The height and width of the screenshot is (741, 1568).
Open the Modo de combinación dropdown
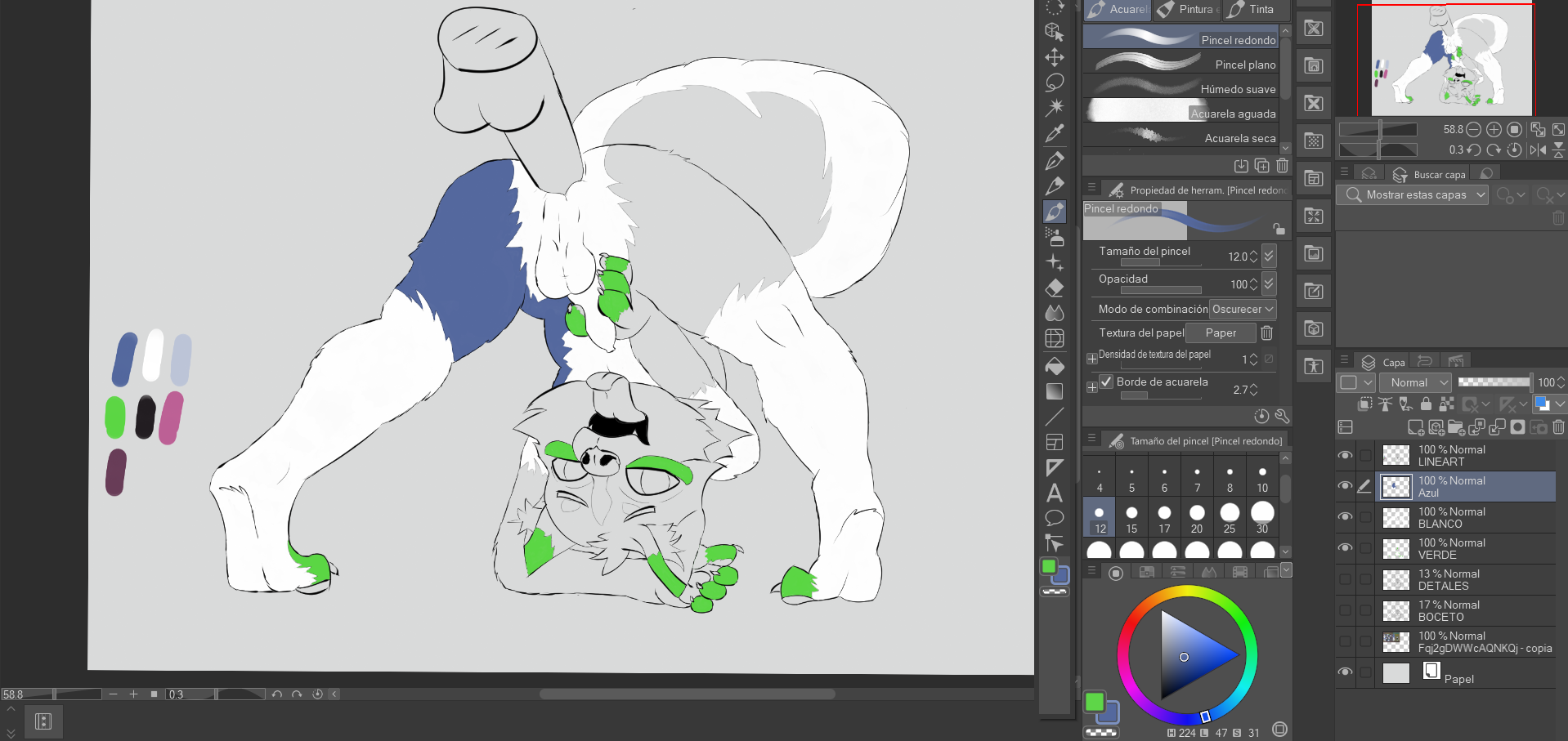click(x=1243, y=310)
